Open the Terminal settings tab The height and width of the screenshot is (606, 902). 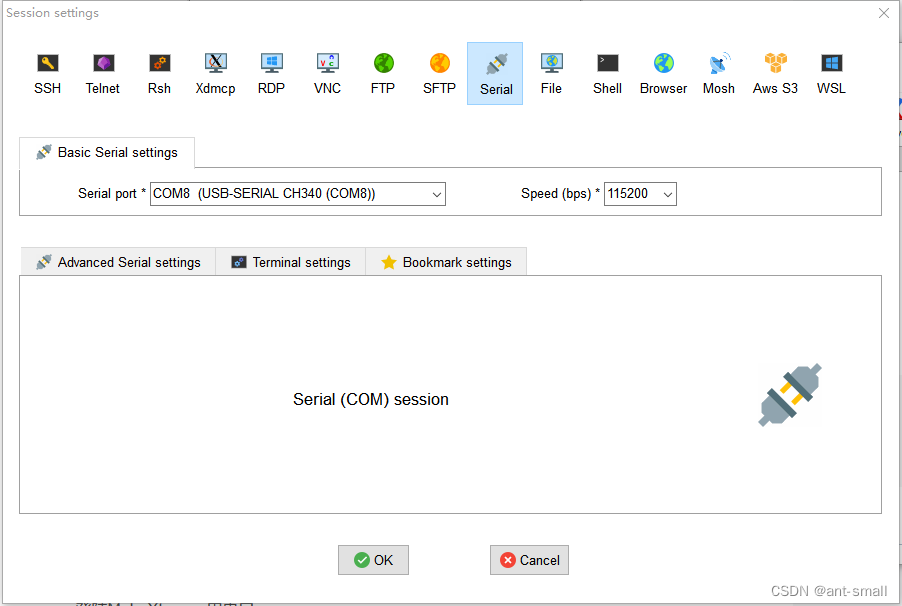290,261
